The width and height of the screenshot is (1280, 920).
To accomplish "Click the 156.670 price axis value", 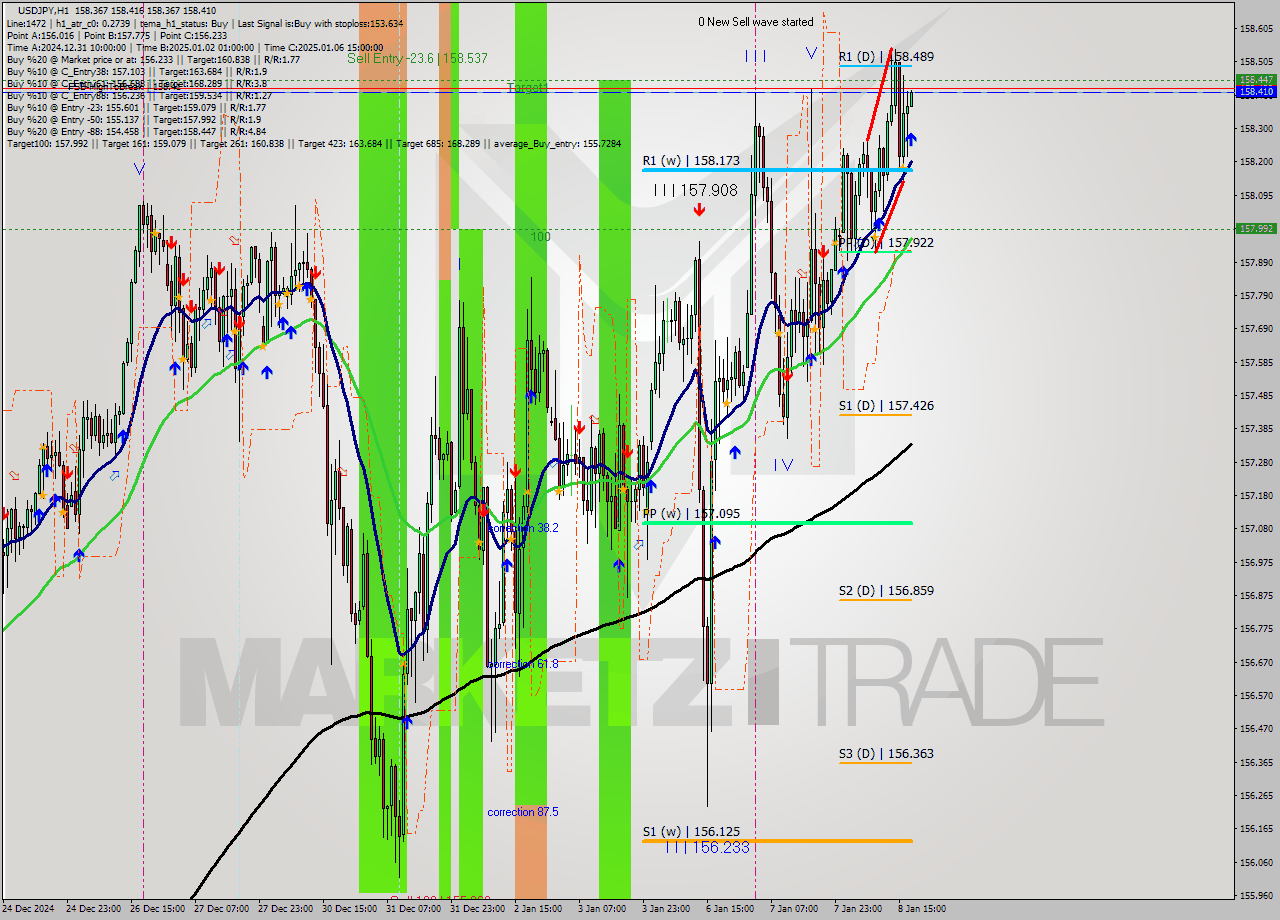I will (x=1256, y=662).
